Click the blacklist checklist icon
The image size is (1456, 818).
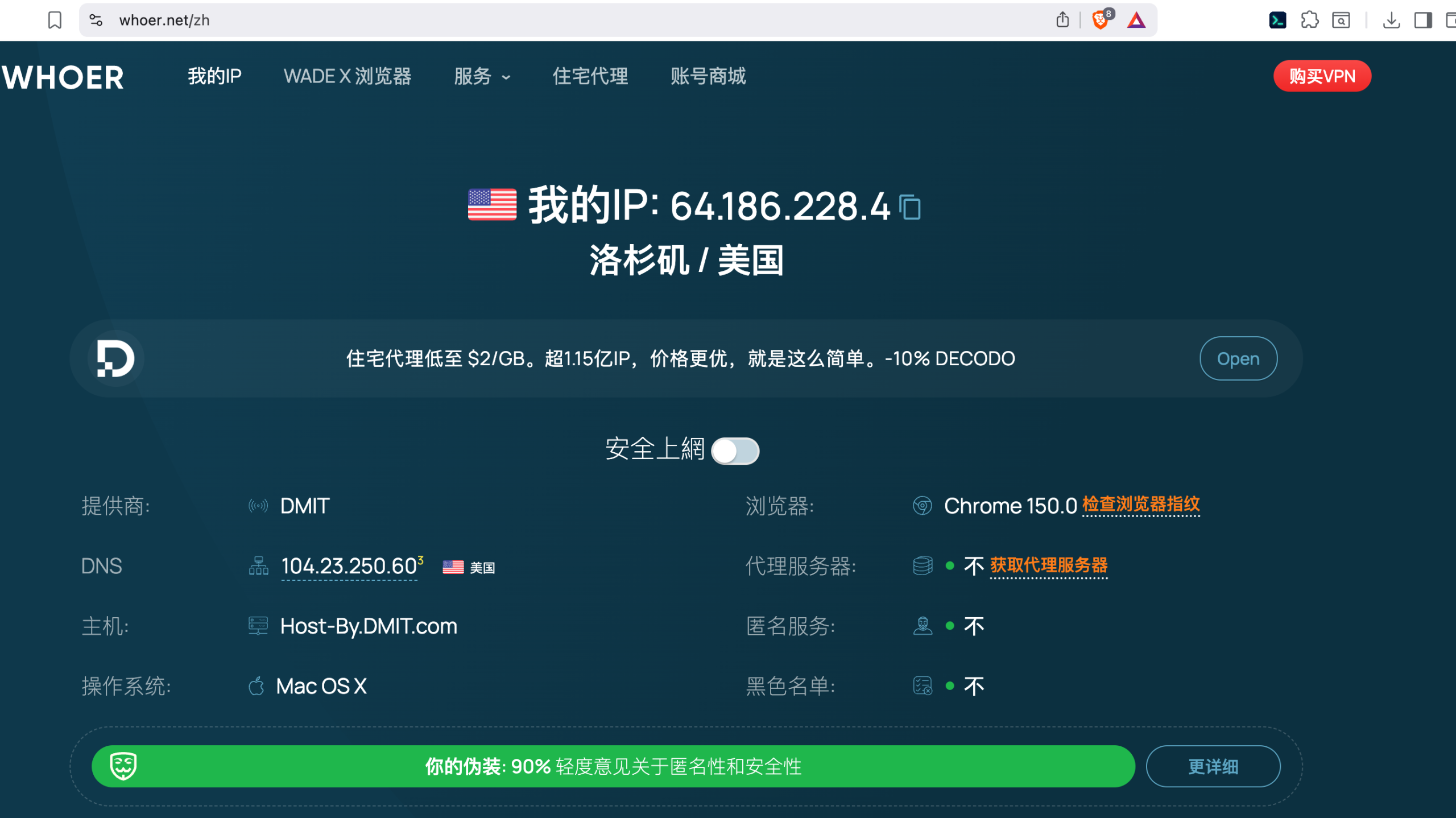923,686
